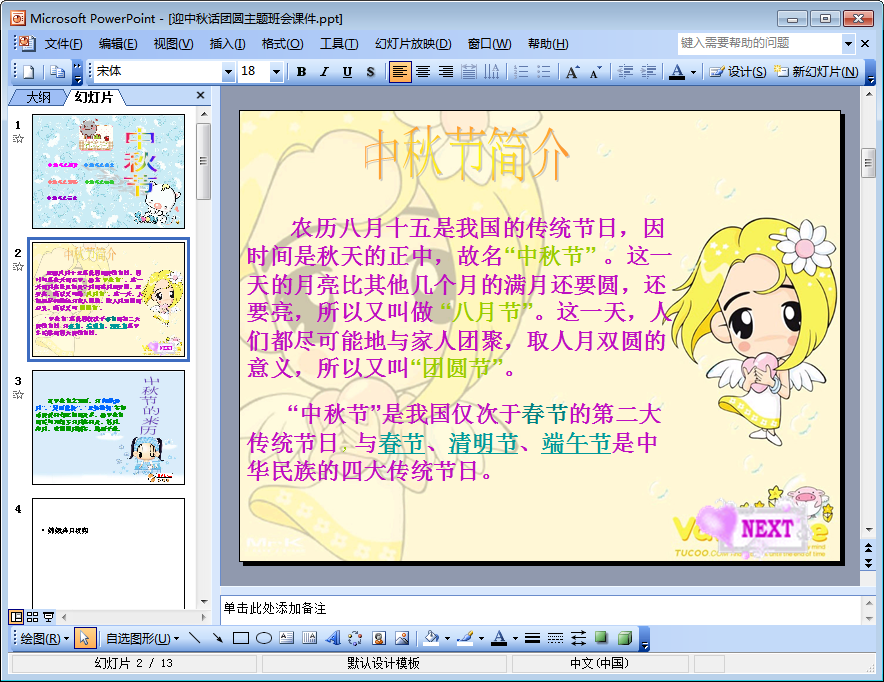Toggle Bold formatting
The width and height of the screenshot is (884, 682).
point(301,72)
